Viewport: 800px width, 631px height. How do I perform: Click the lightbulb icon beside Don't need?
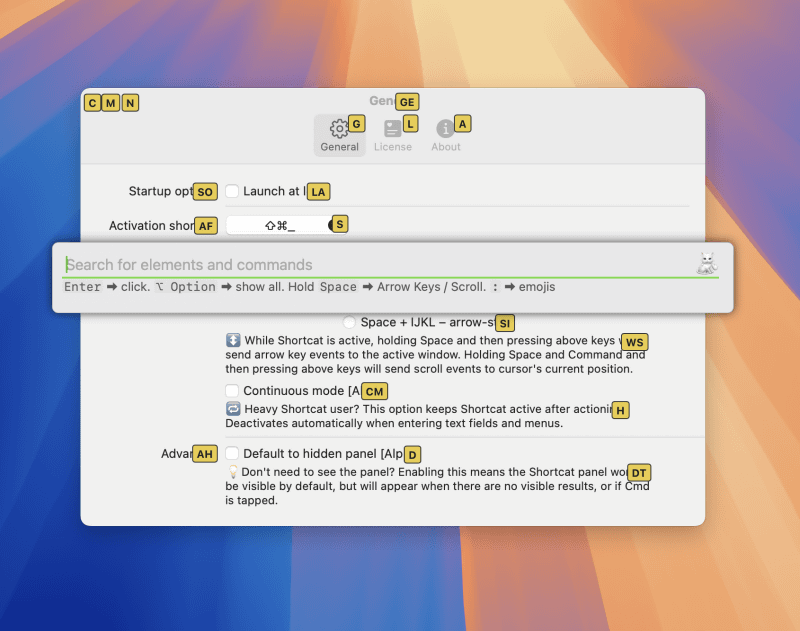pos(233,471)
